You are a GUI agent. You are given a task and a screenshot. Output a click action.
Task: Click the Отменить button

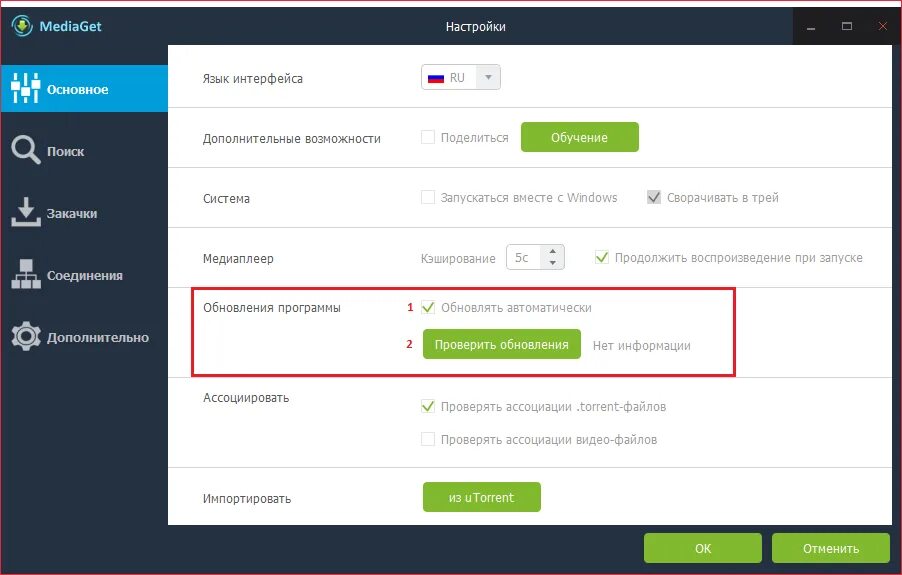(831, 548)
